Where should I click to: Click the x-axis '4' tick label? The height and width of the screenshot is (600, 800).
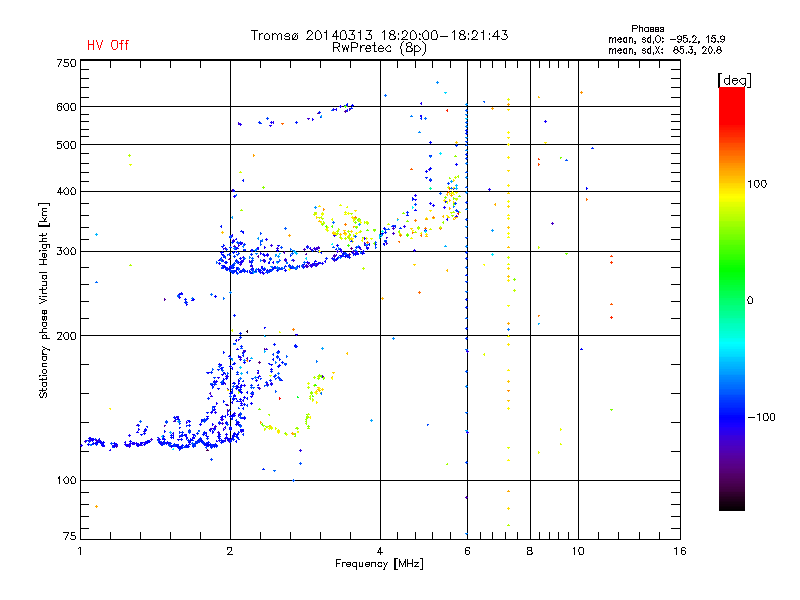[x=380, y=551]
